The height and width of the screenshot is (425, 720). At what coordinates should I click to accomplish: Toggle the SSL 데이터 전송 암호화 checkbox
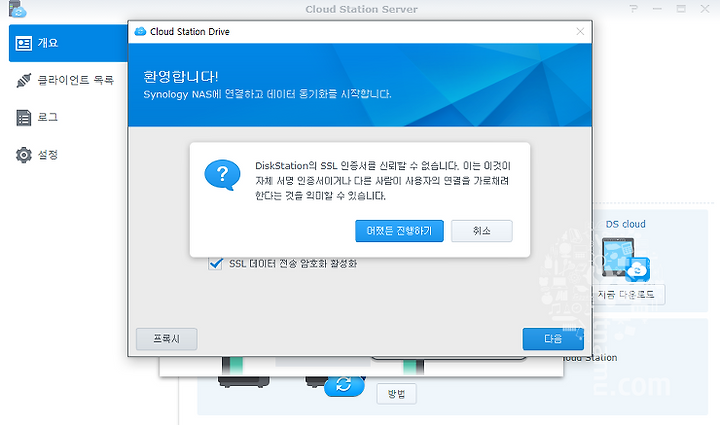(215, 263)
